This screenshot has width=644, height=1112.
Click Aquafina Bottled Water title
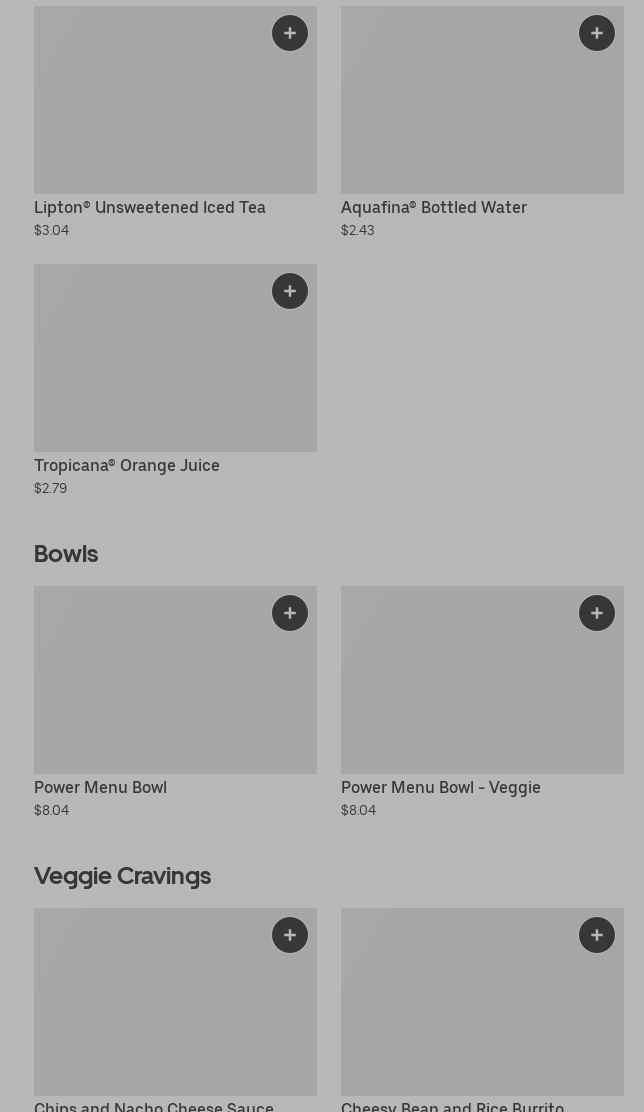(434, 208)
